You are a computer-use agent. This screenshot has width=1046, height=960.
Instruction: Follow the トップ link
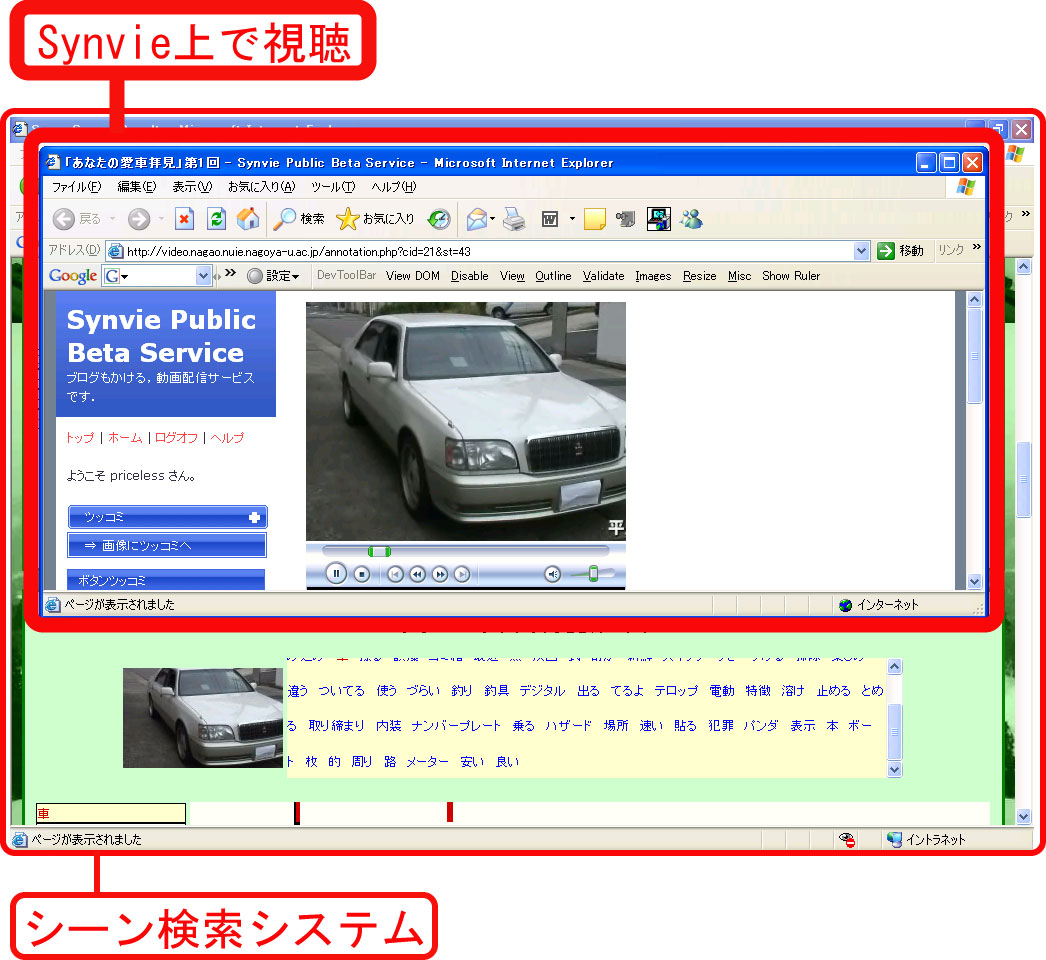pyautogui.click(x=79, y=438)
